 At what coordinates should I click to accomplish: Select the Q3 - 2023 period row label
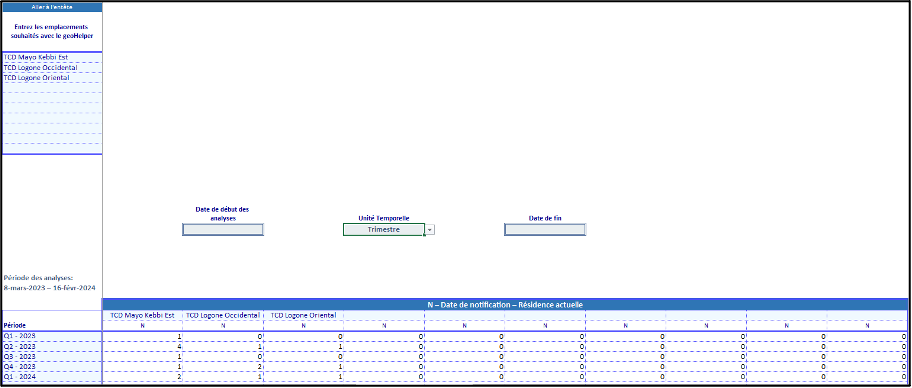52,356
